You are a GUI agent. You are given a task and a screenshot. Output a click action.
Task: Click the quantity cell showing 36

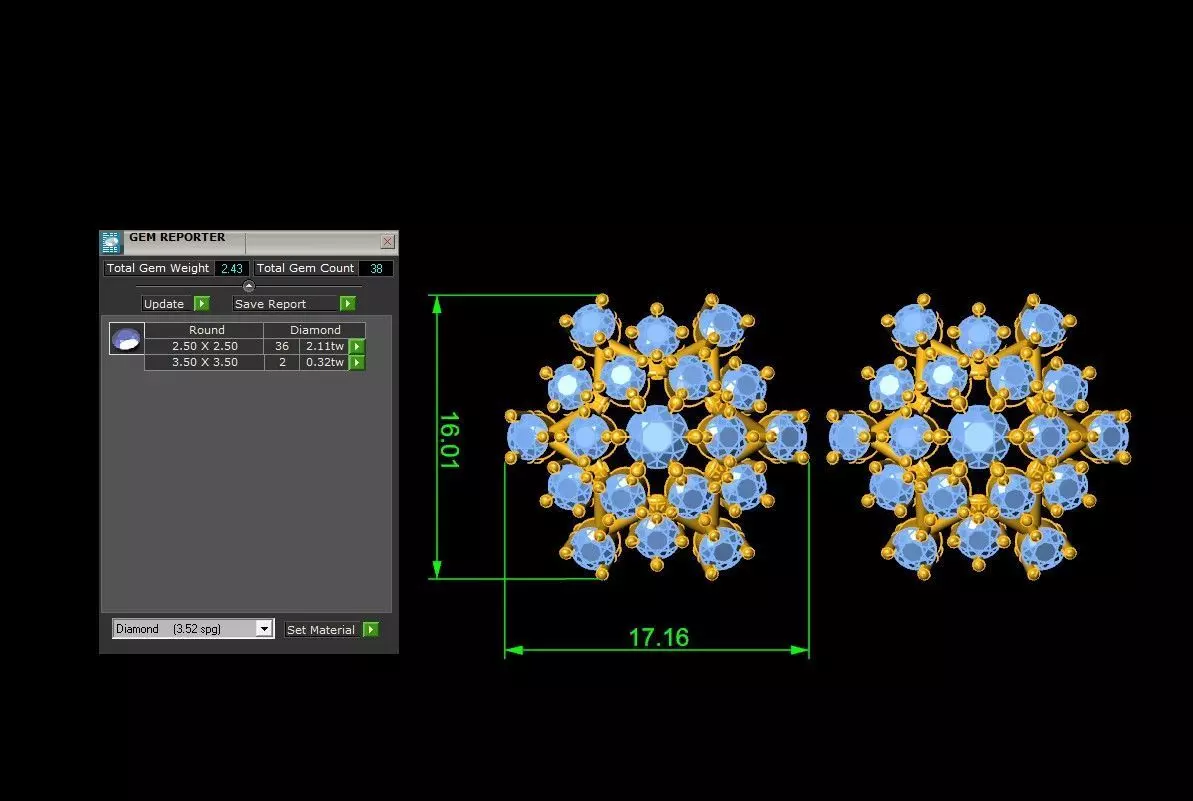tap(282, 346)
